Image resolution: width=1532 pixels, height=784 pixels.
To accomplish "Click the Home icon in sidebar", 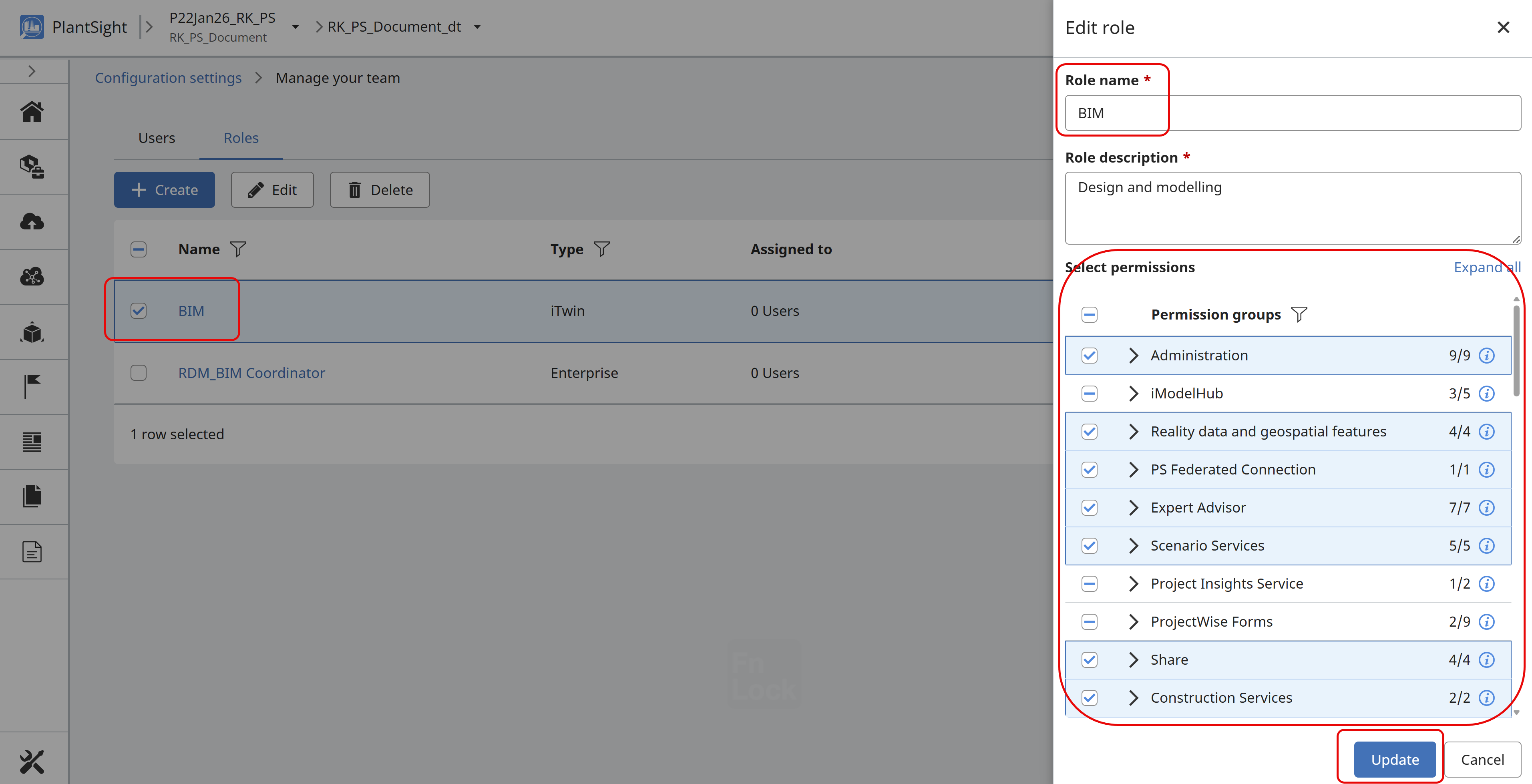I will tap(32, 111).
